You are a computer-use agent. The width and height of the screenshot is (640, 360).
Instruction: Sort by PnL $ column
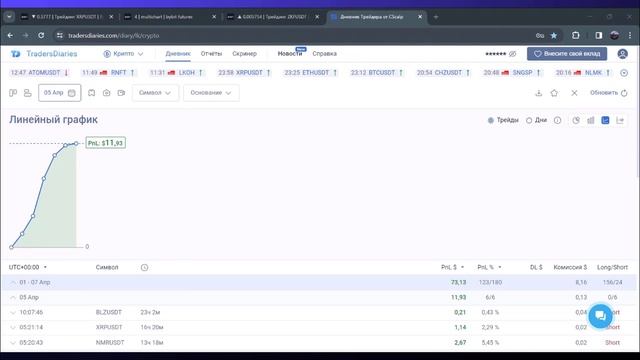click(452, 267)
